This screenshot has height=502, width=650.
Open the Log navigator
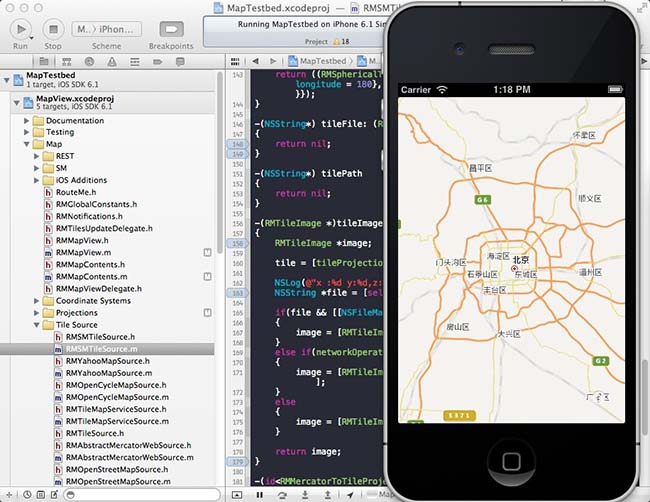point(180,62)
